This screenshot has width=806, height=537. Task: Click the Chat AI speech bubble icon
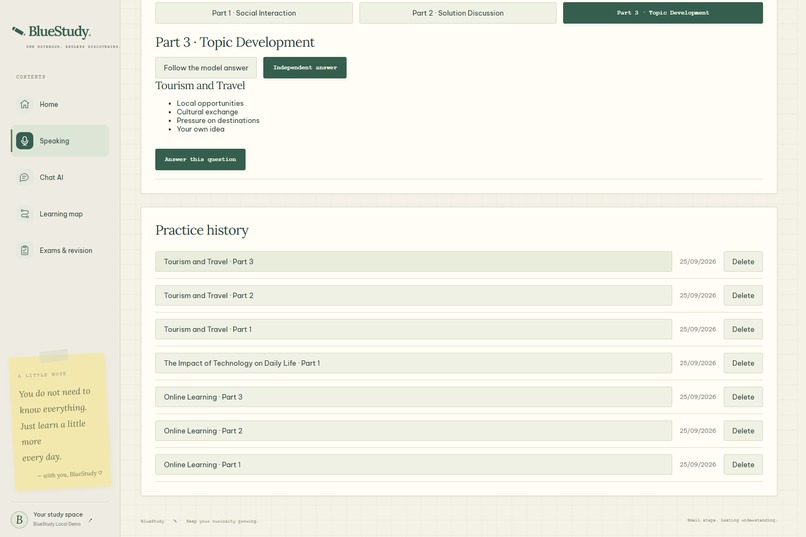[x=24, y=177]
